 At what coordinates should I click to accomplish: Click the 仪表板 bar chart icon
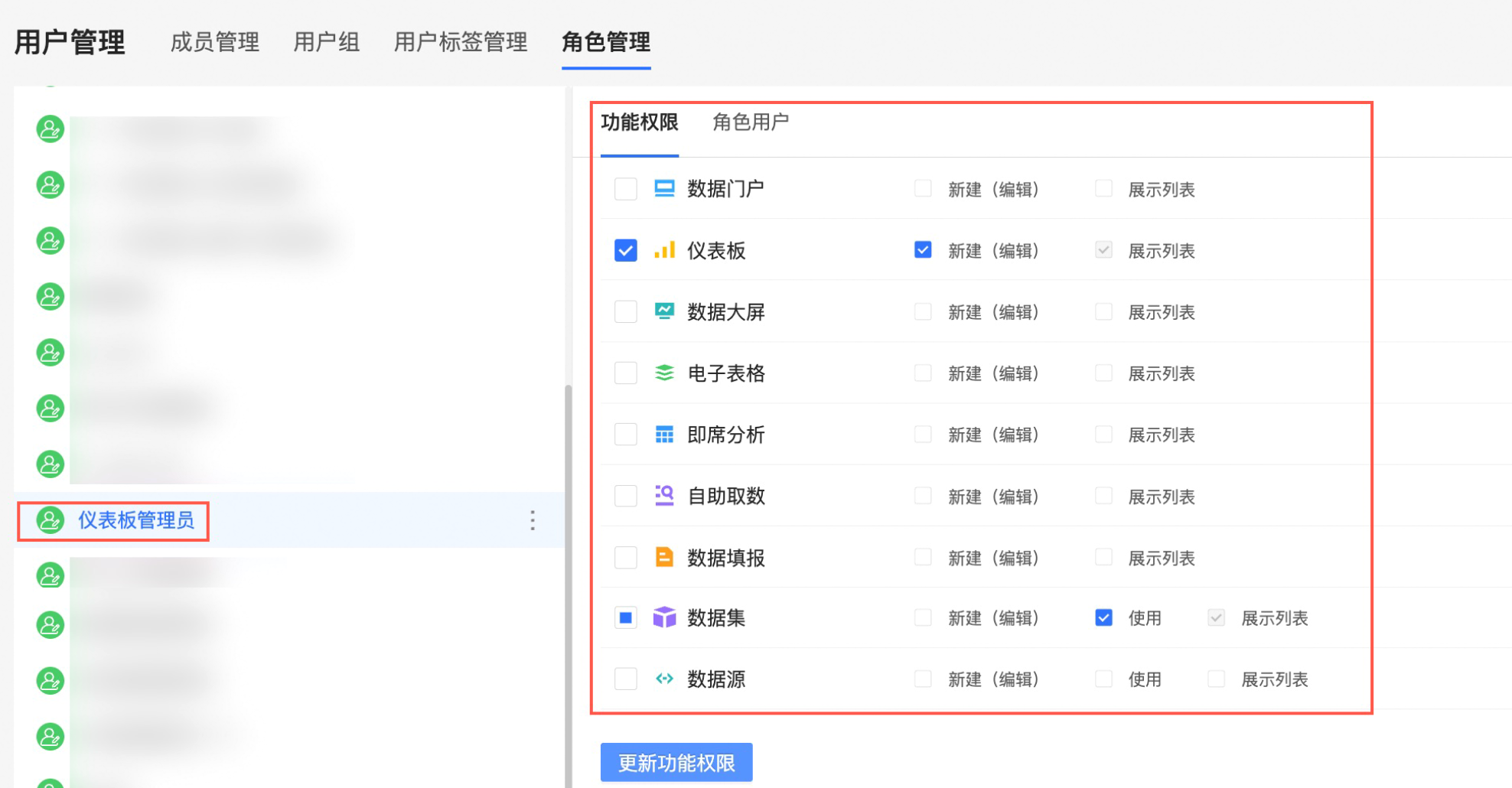664,250
